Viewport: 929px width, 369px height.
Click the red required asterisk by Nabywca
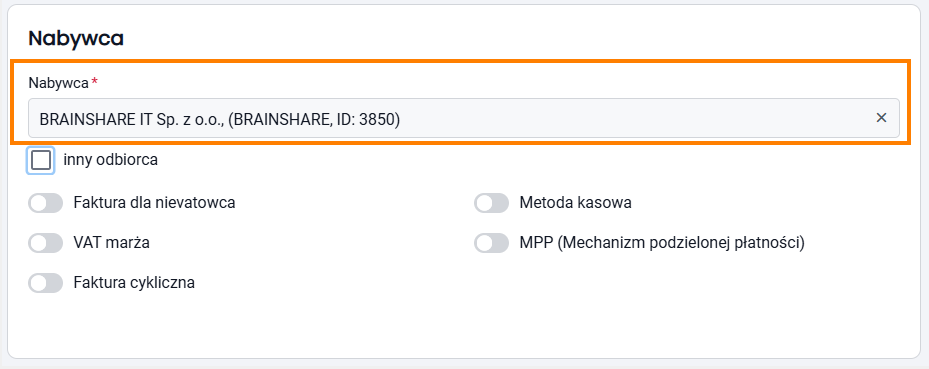pyautogui.click(x=94, y=82)
